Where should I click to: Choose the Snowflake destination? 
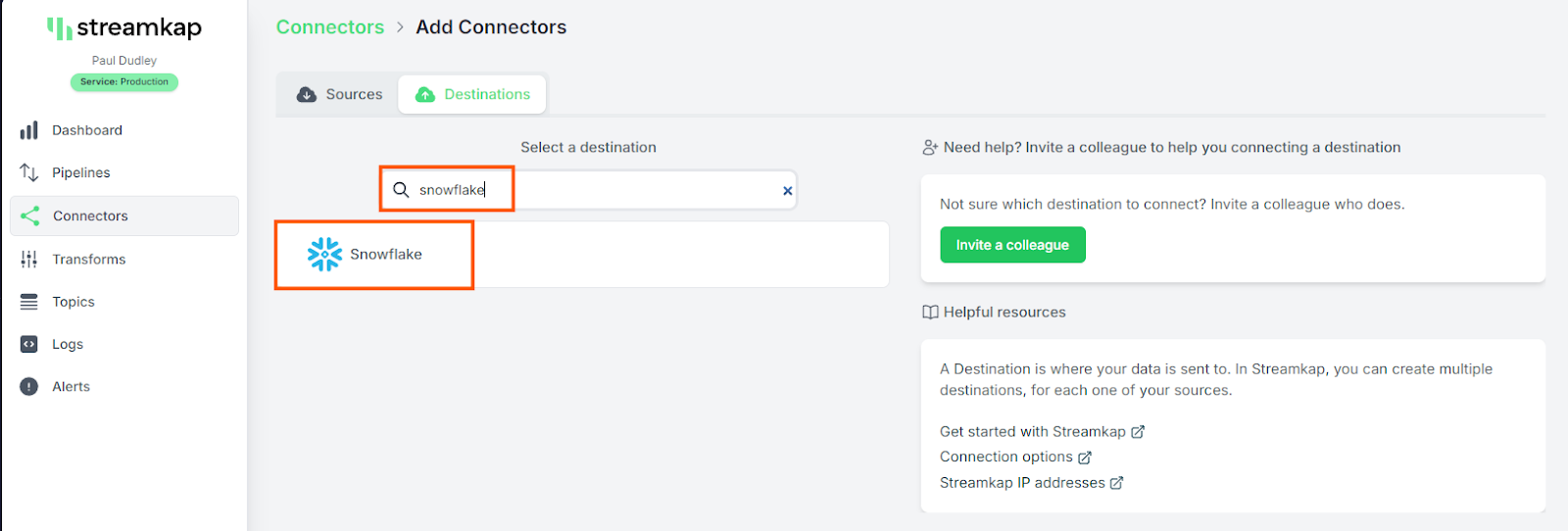coord(581,255)
